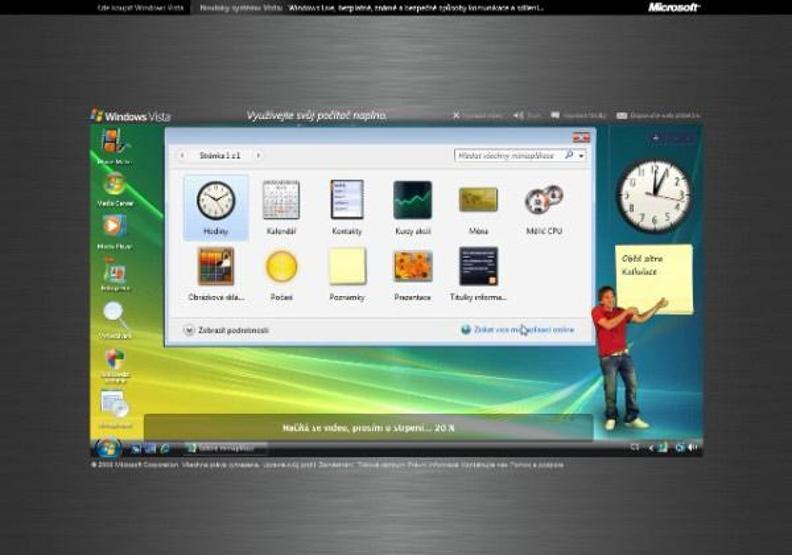792x555 pixels.
Task: Select the Titulky informačních feed gadget
Action: (x=478, y=274)
